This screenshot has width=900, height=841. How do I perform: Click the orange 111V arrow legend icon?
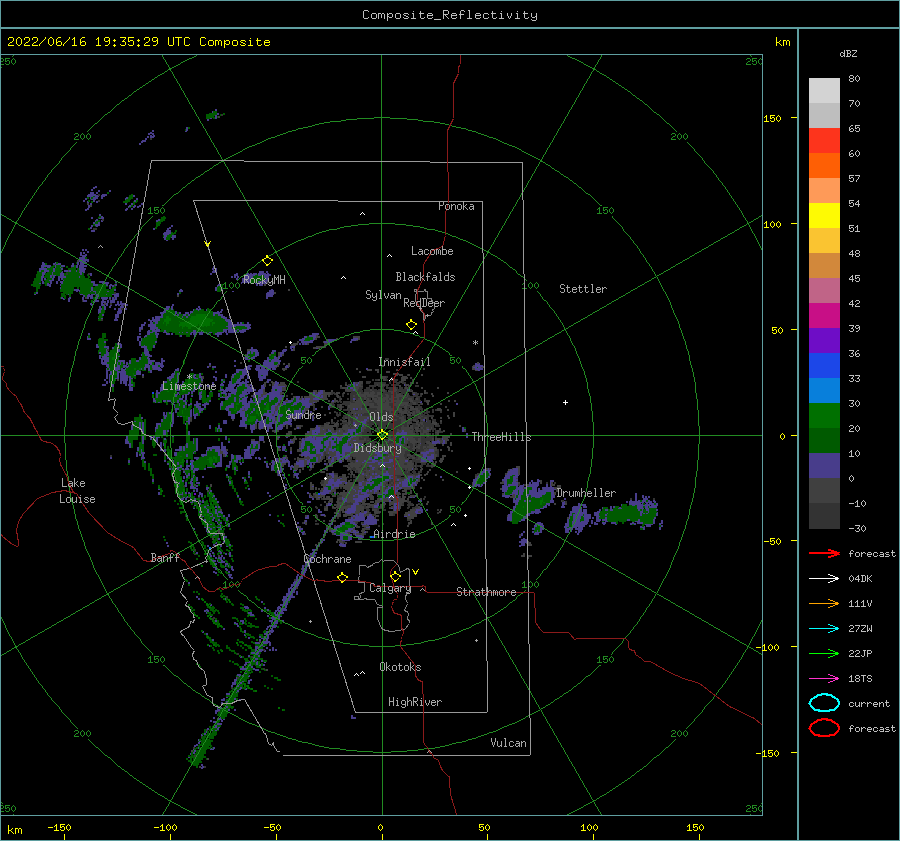824,603
